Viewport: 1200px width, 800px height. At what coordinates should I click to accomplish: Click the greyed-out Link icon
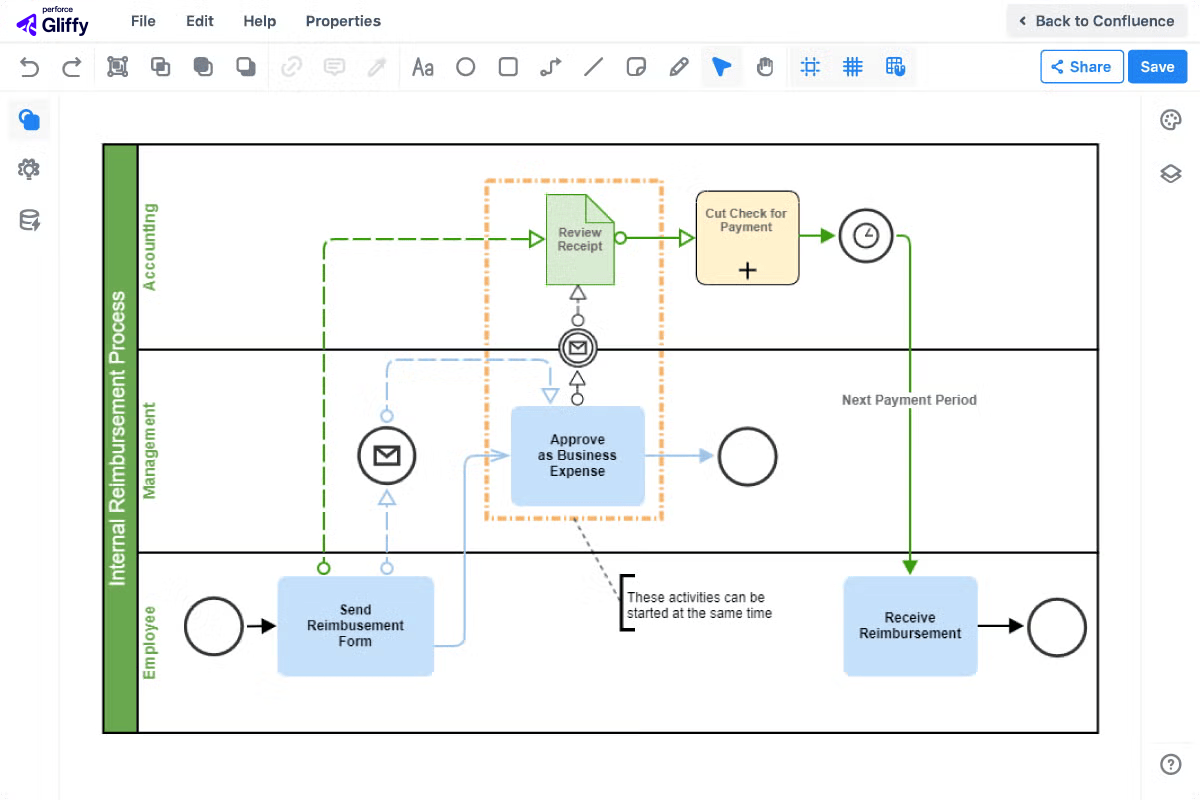pyautogui.click(x=292, y=67)
